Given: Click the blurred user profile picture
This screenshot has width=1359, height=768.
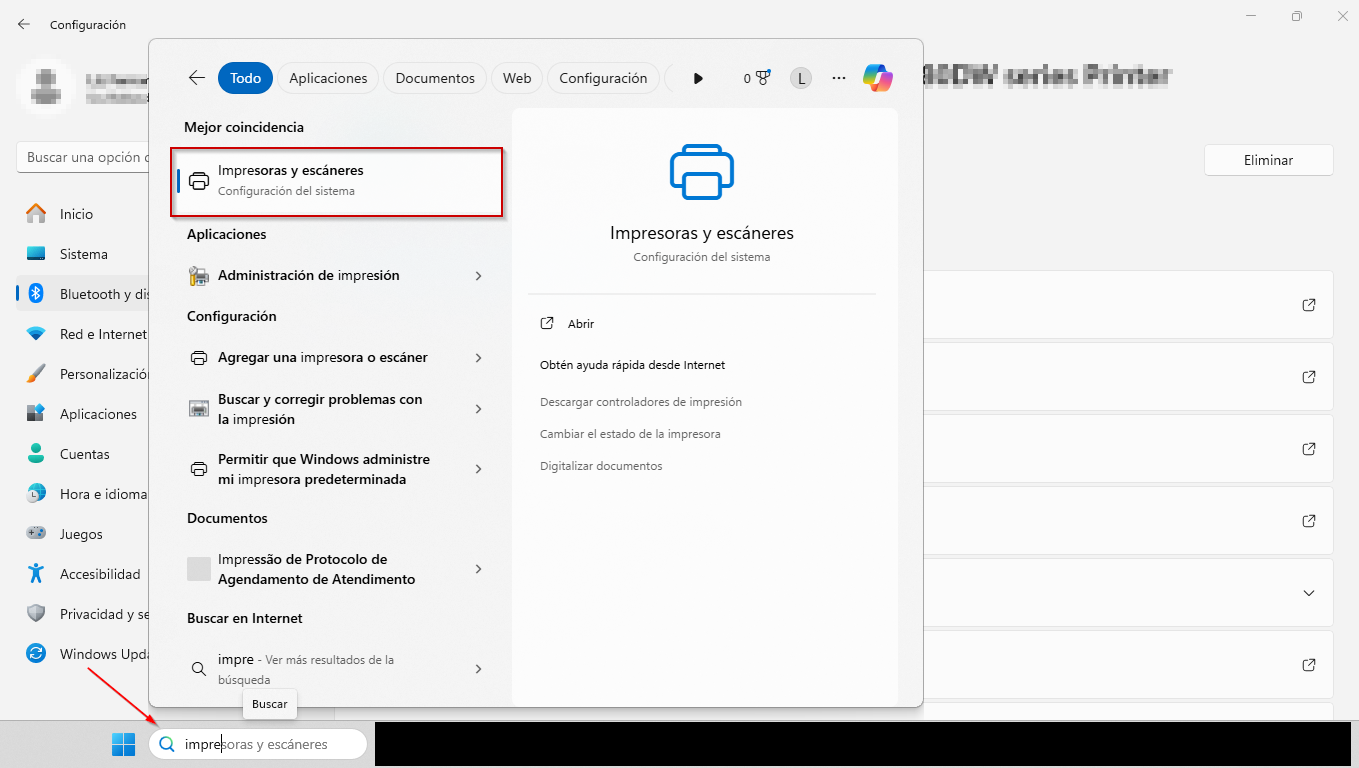Looking at the screenshot, I should (45, 86).
